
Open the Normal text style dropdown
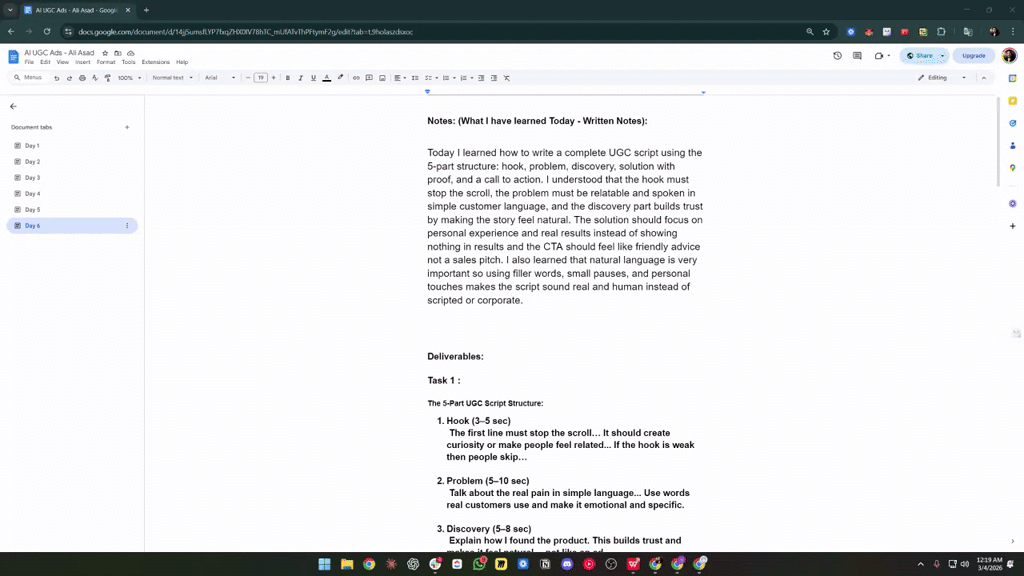[172, 78]
